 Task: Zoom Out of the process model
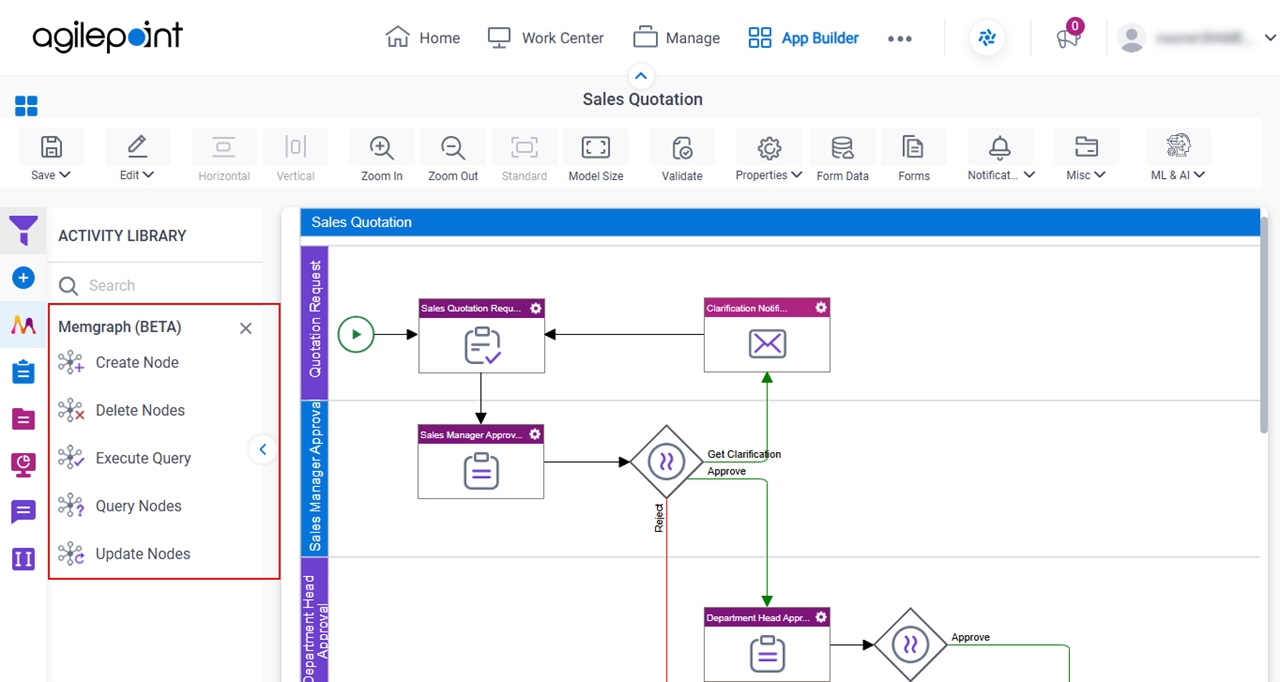[453, 147]
